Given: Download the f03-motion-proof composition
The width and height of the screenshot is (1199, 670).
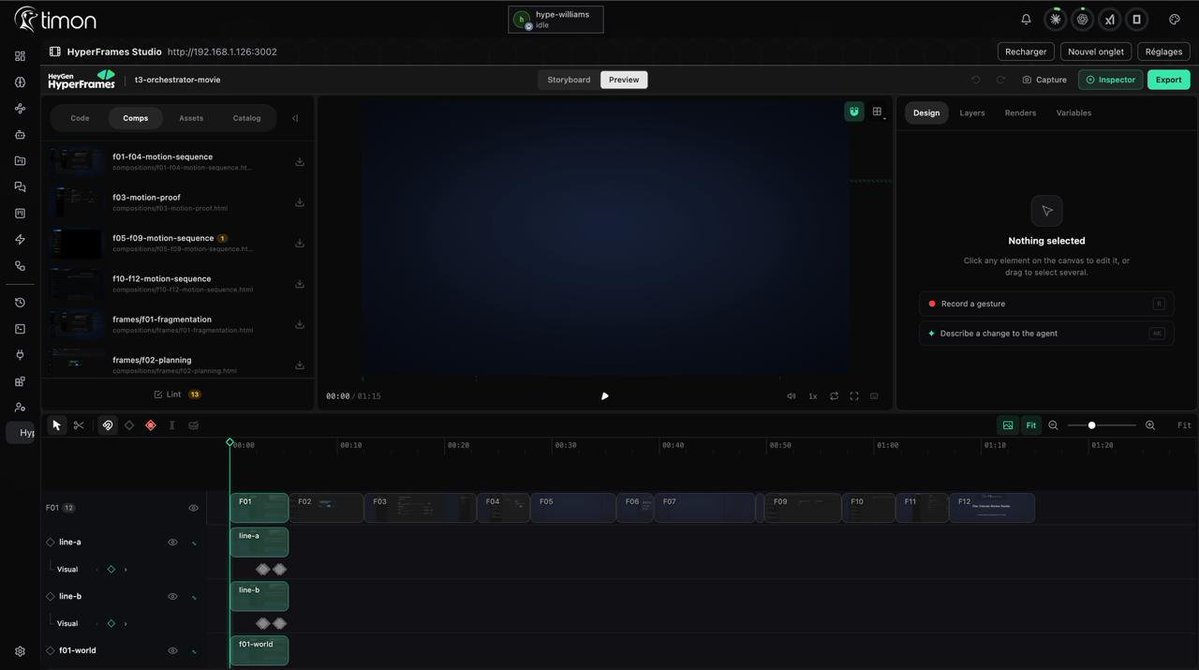Looking at the screenshot, I should point(300,203).
